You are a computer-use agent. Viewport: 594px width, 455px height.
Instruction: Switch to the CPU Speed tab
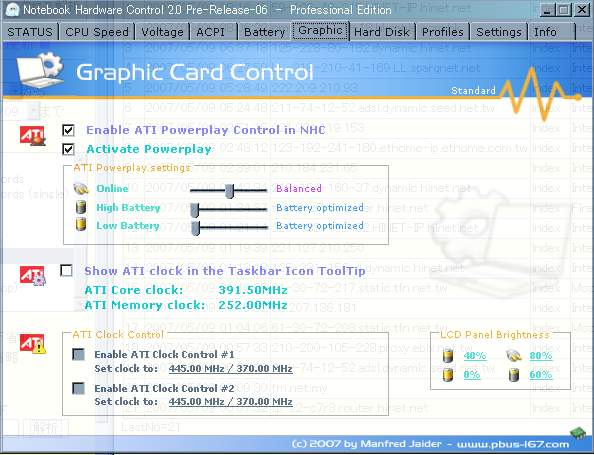(x=97, y=32)
